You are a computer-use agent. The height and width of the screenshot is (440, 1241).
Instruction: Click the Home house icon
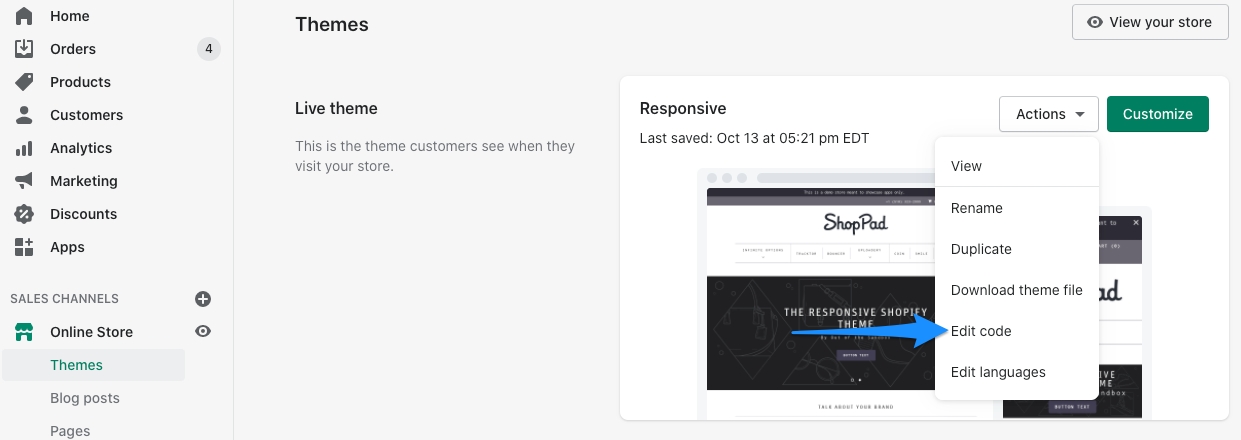[x=24, y=16]
